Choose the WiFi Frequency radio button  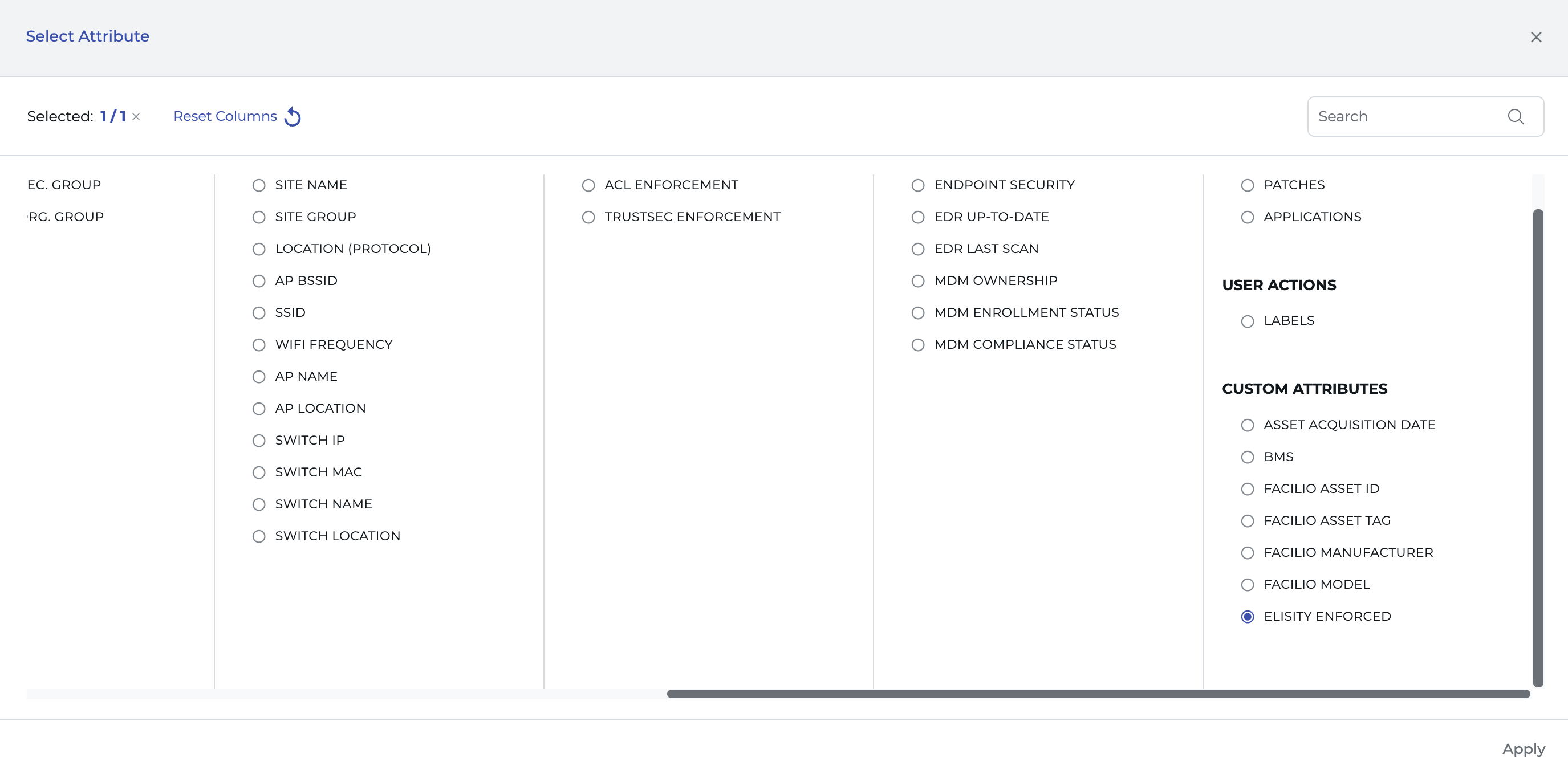coord(259,345)
